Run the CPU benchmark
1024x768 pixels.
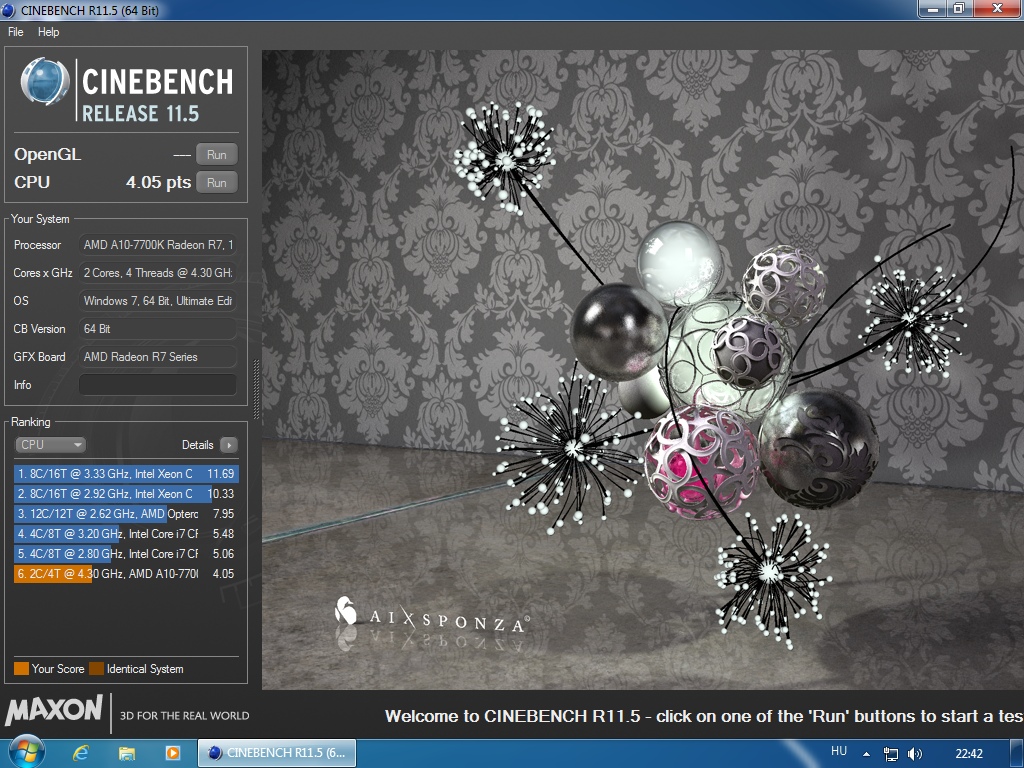[217, 183]
